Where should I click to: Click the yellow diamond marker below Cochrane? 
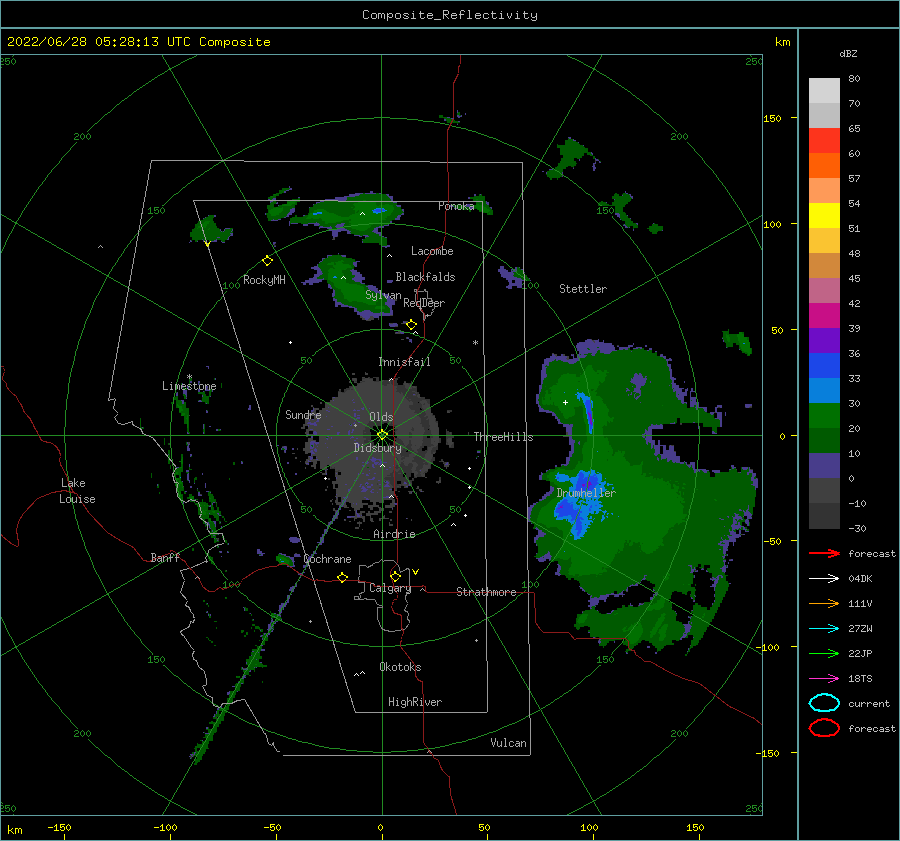pyautogui.click(x=342, y=577)
